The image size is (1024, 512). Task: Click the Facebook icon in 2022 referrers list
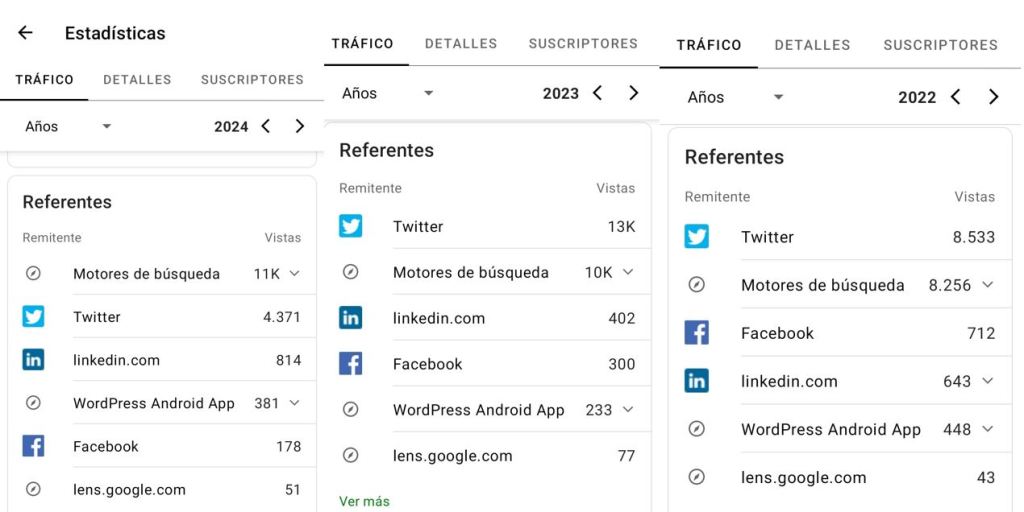pyautogui.click(x=697, y=333)
